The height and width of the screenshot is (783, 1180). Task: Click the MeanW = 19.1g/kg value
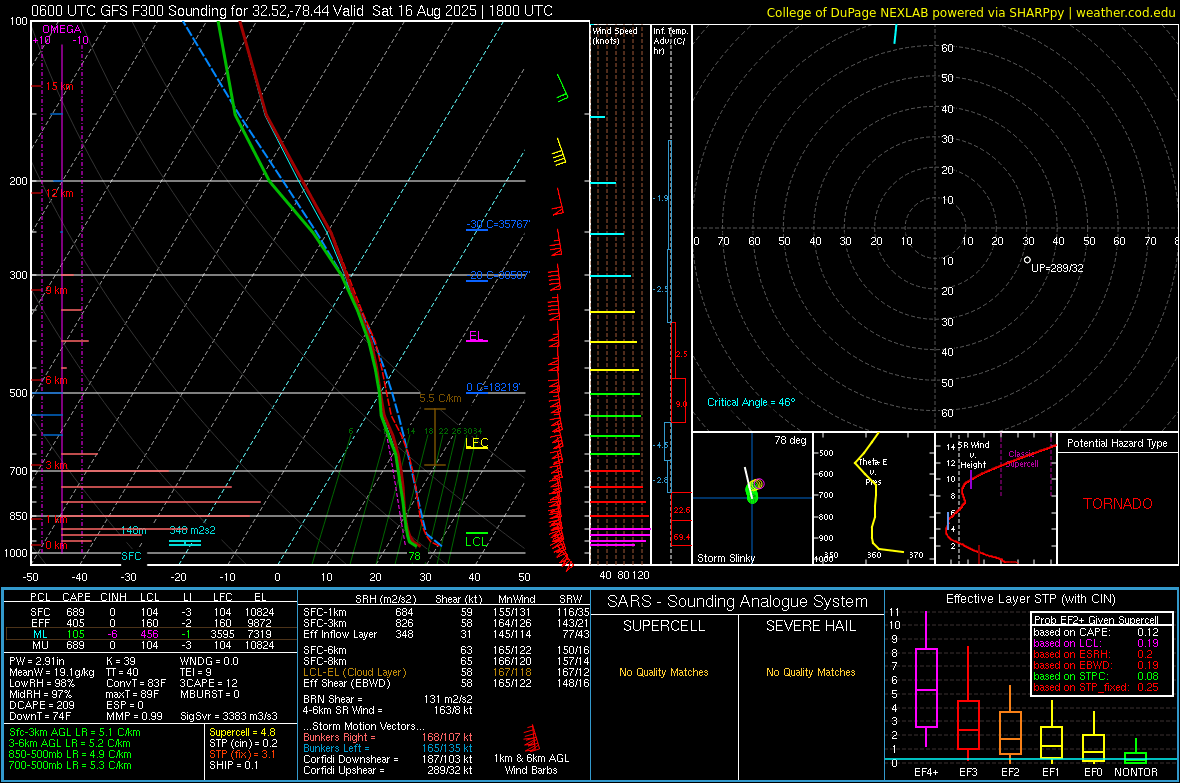point(52,672)
